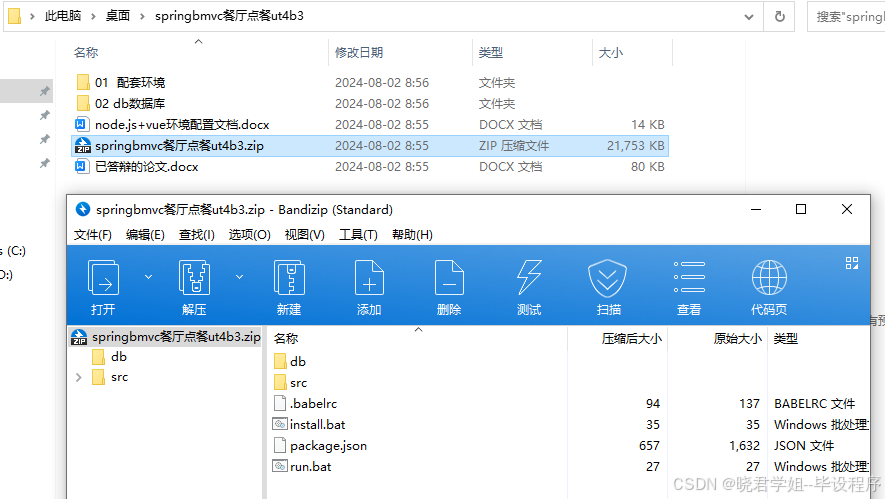Screen dimensions: 885x499
Task: Sort Explorer by 大小 column header
Action: pyautogui.click(x=611, y=52)
